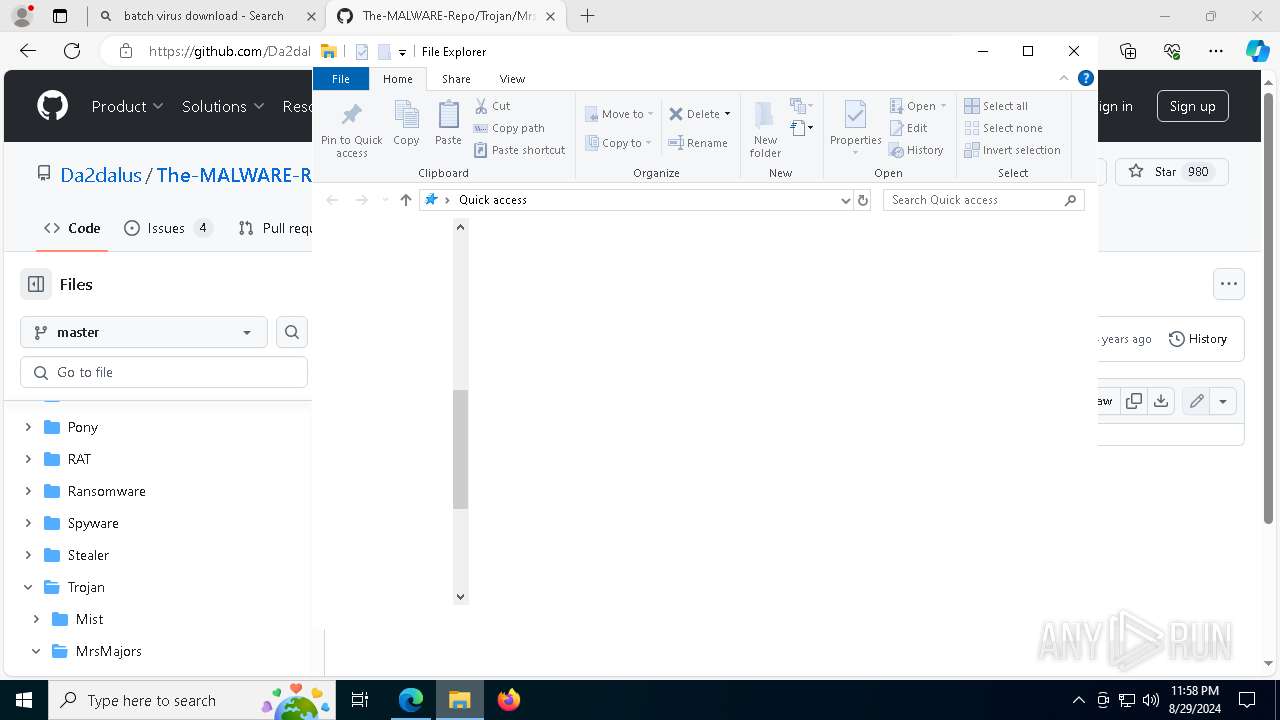Open the Delete dropdown arrow

point(727,114)
